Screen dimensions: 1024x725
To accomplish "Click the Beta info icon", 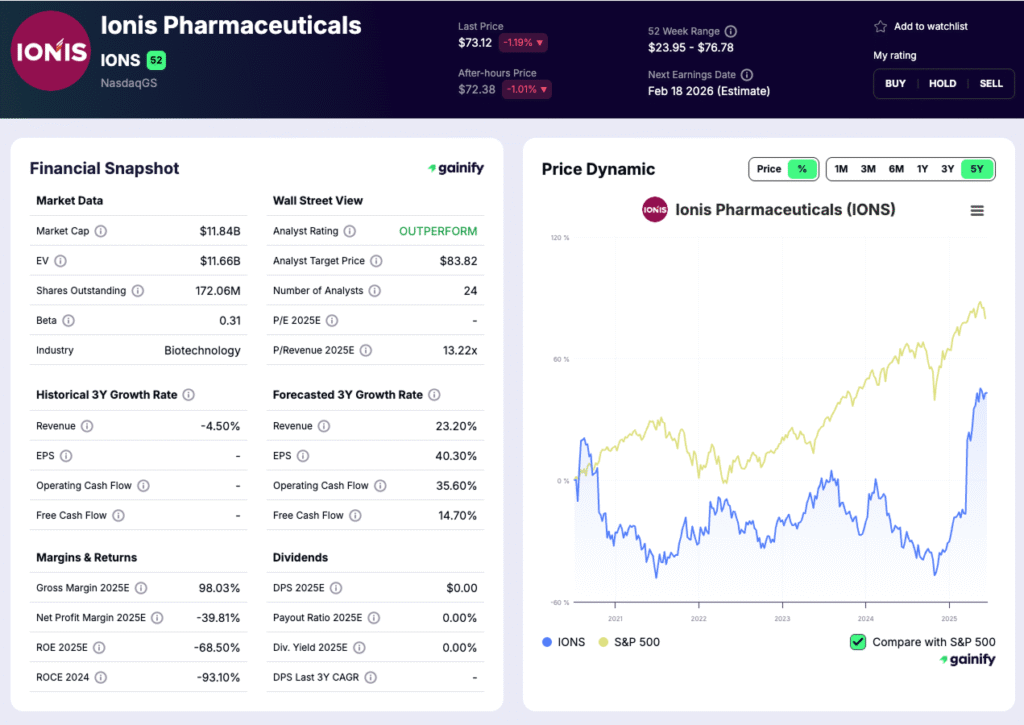I will (x=69, y=321).
